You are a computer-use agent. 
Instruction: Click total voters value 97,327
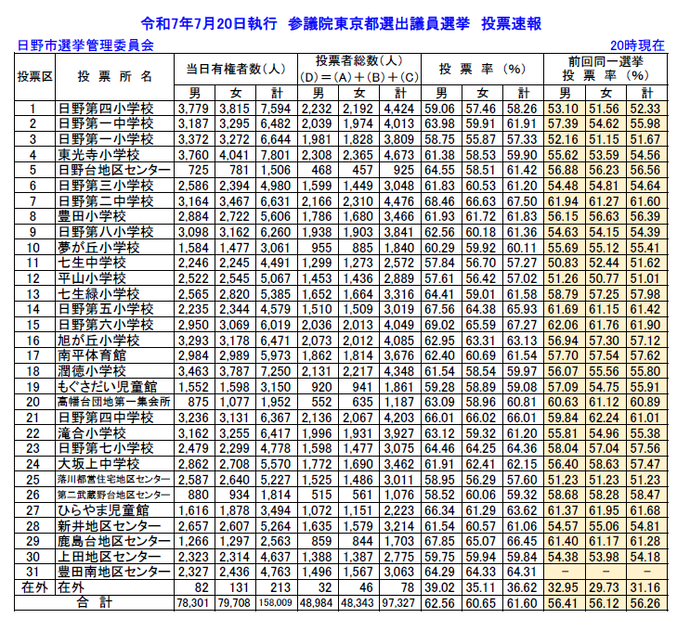[399, 603]
